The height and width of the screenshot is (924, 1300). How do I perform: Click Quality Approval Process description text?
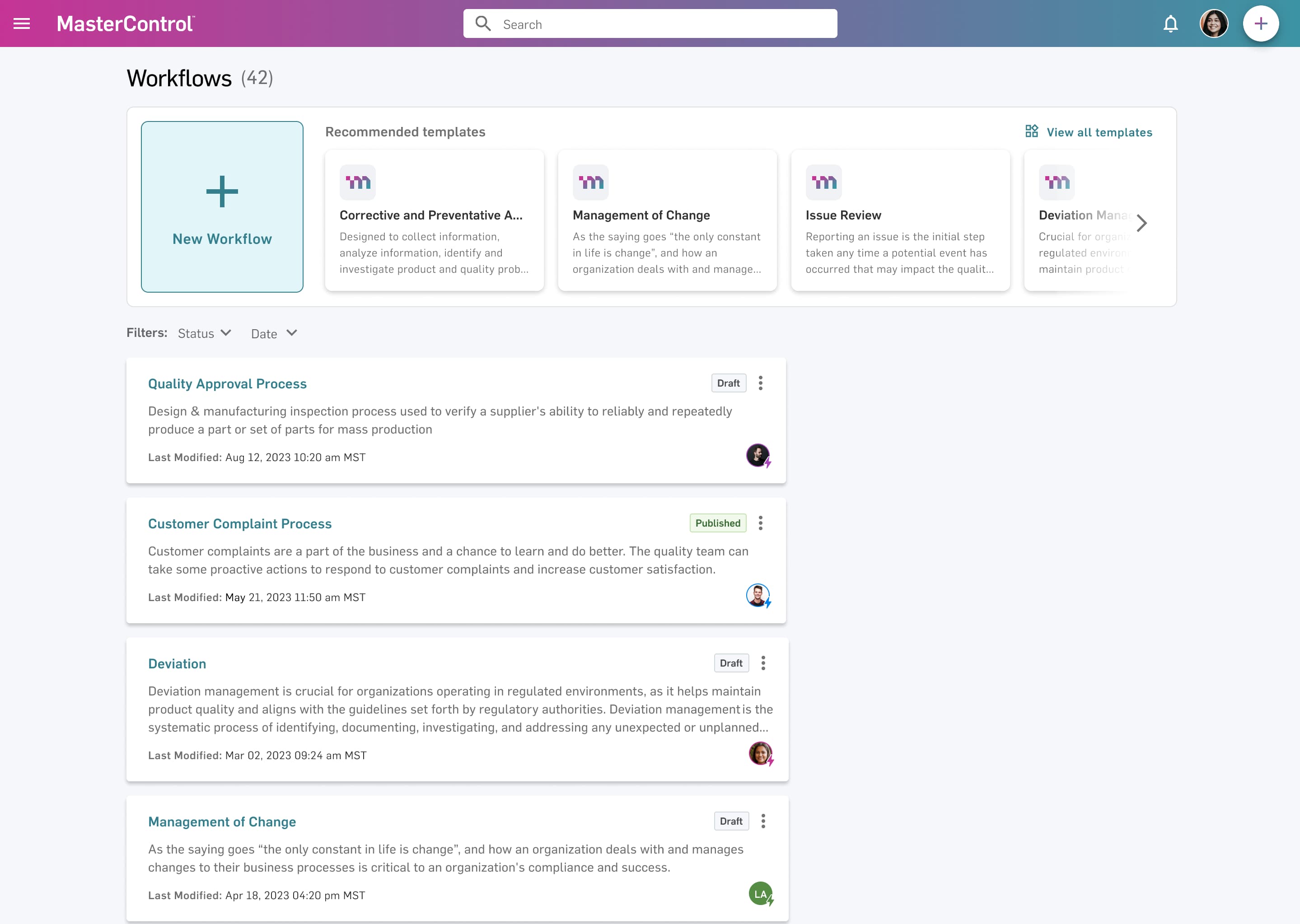pos(440,420)
